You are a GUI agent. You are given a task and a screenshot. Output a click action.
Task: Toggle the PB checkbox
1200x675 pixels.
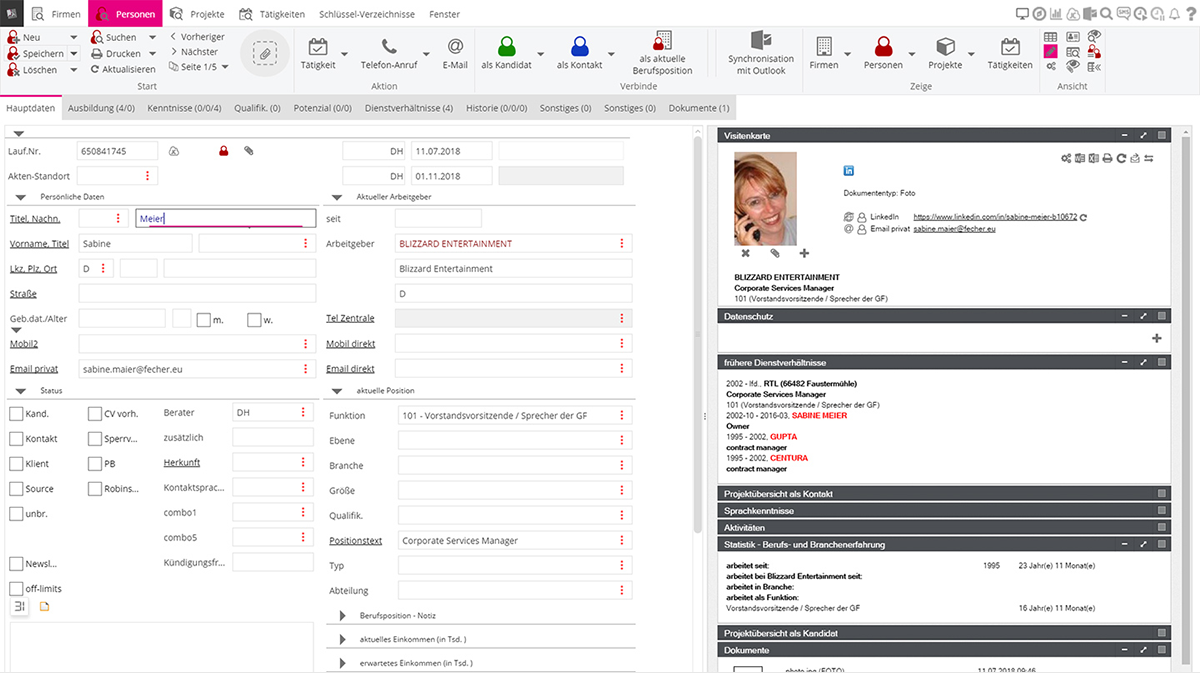[95, 463]
